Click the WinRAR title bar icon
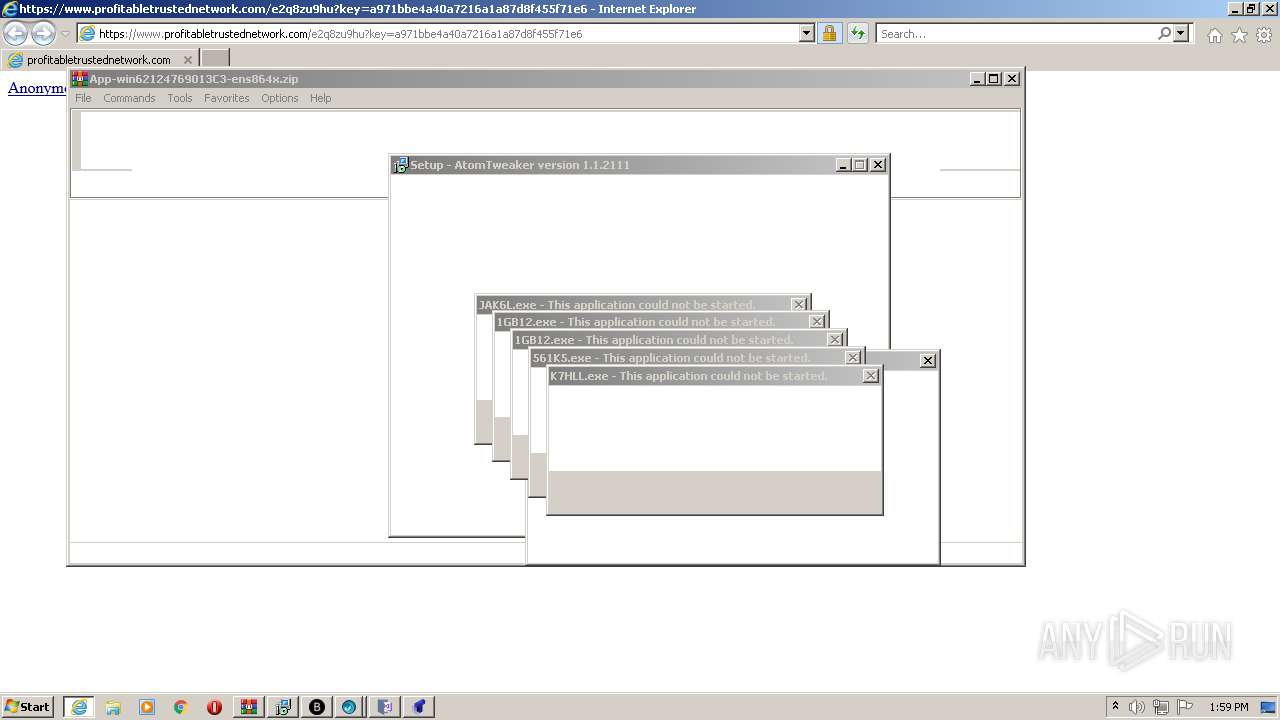Screen dimensions: 1280x720 pyautogui.click(x=80, y=79)
